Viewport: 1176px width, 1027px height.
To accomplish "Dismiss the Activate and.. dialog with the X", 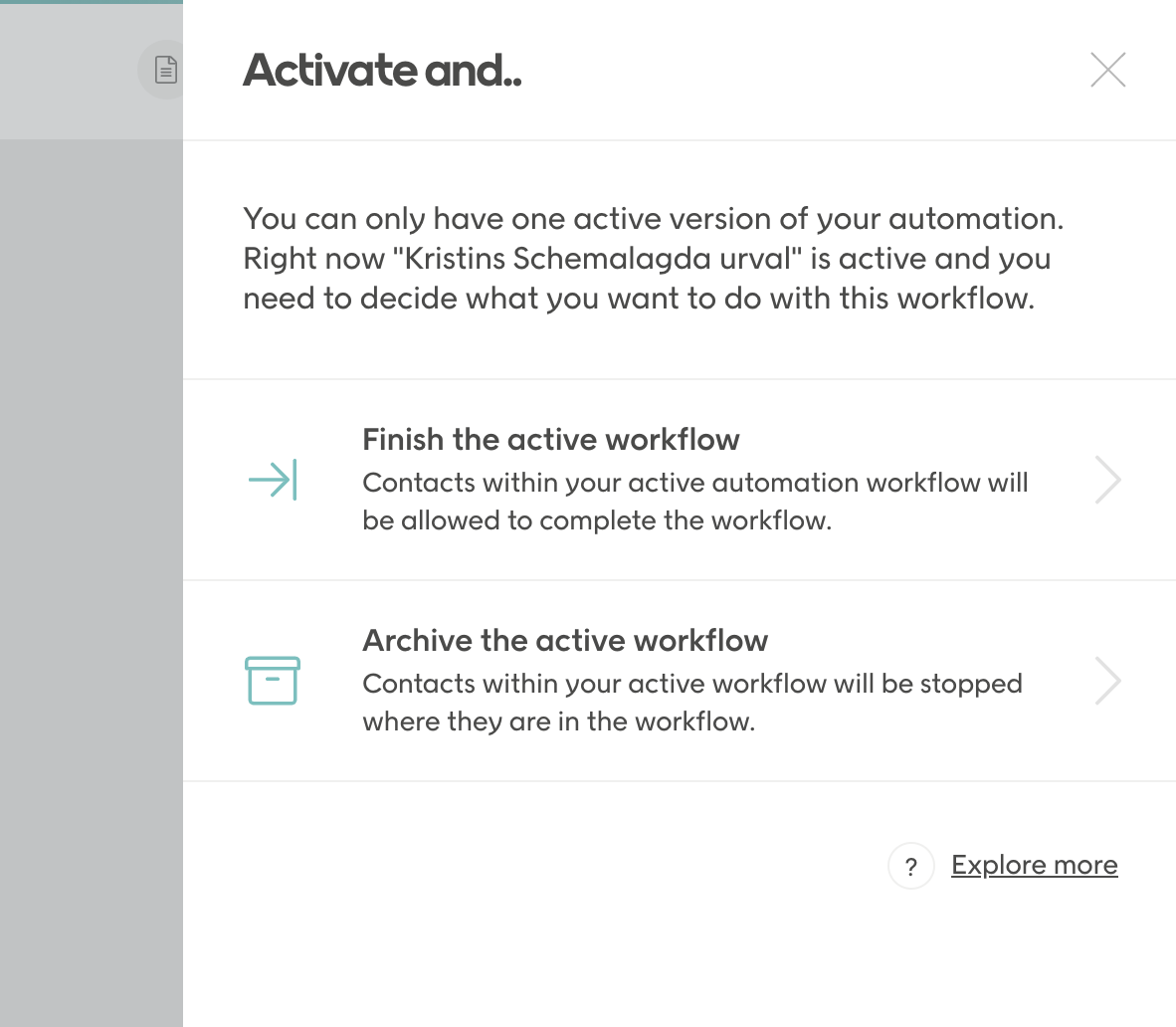I will (x=1107, y=70).
